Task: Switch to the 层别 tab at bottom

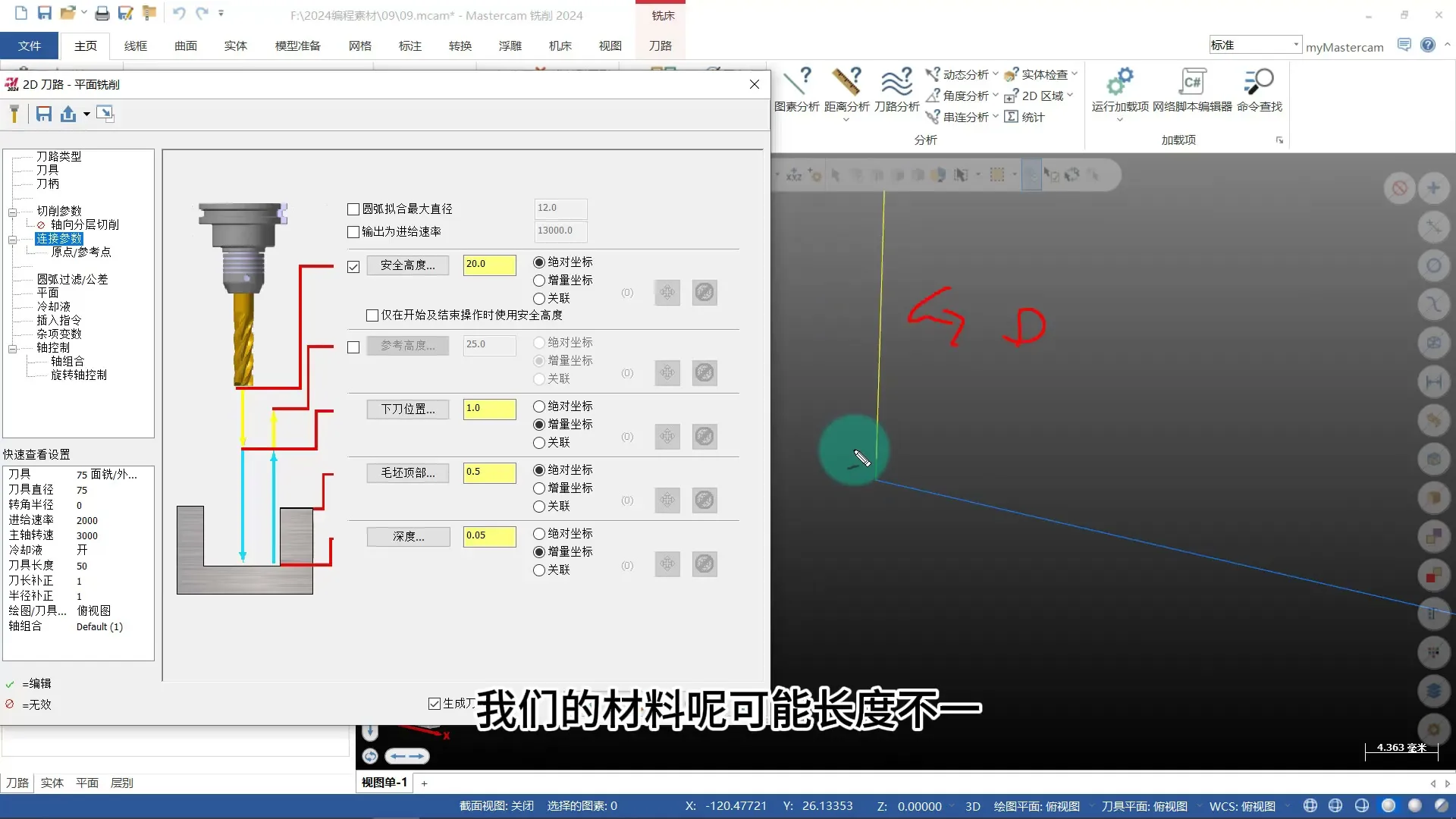Action: [x=121, y=782]
